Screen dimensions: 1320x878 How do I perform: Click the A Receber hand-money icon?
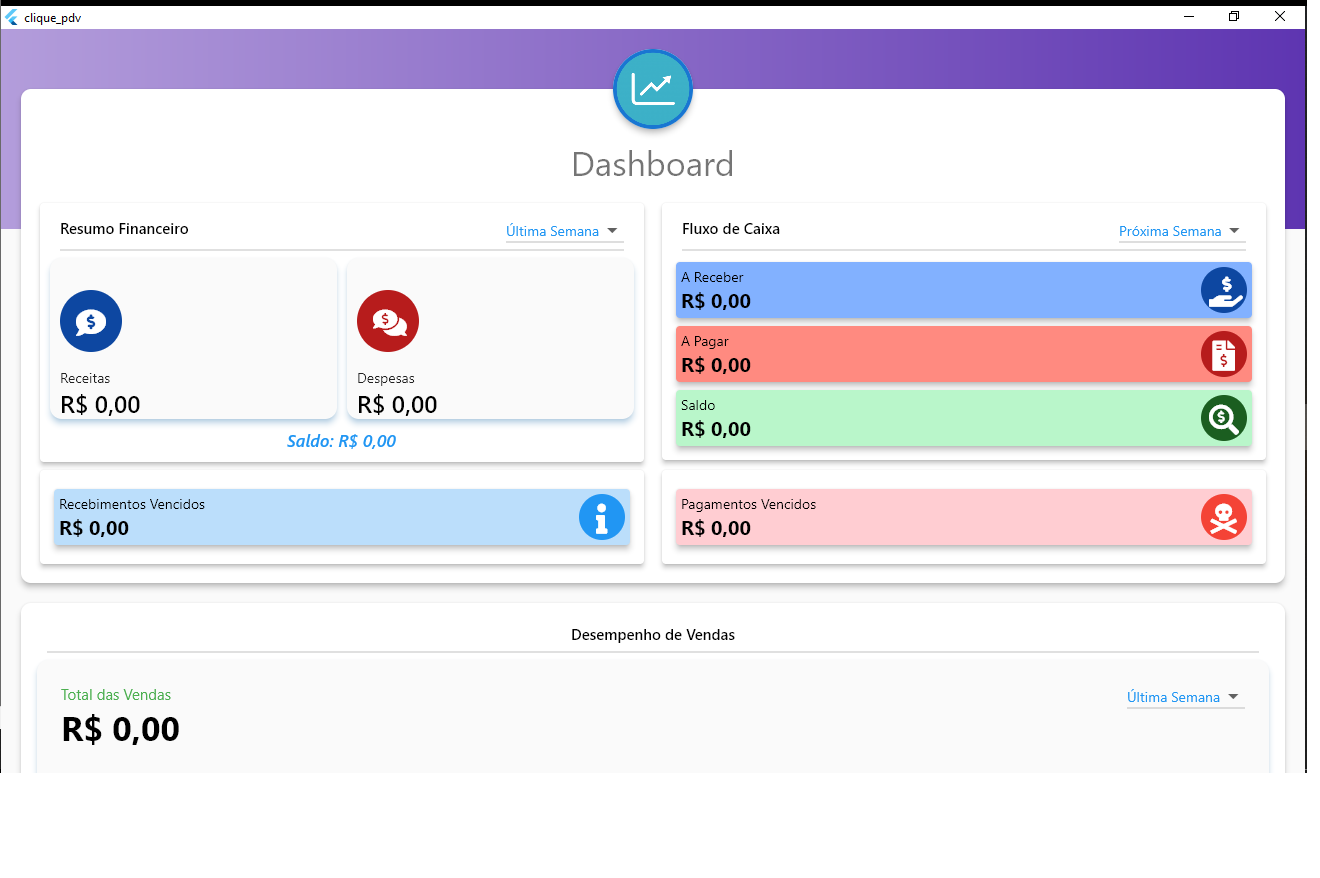tap(1224, 290)
